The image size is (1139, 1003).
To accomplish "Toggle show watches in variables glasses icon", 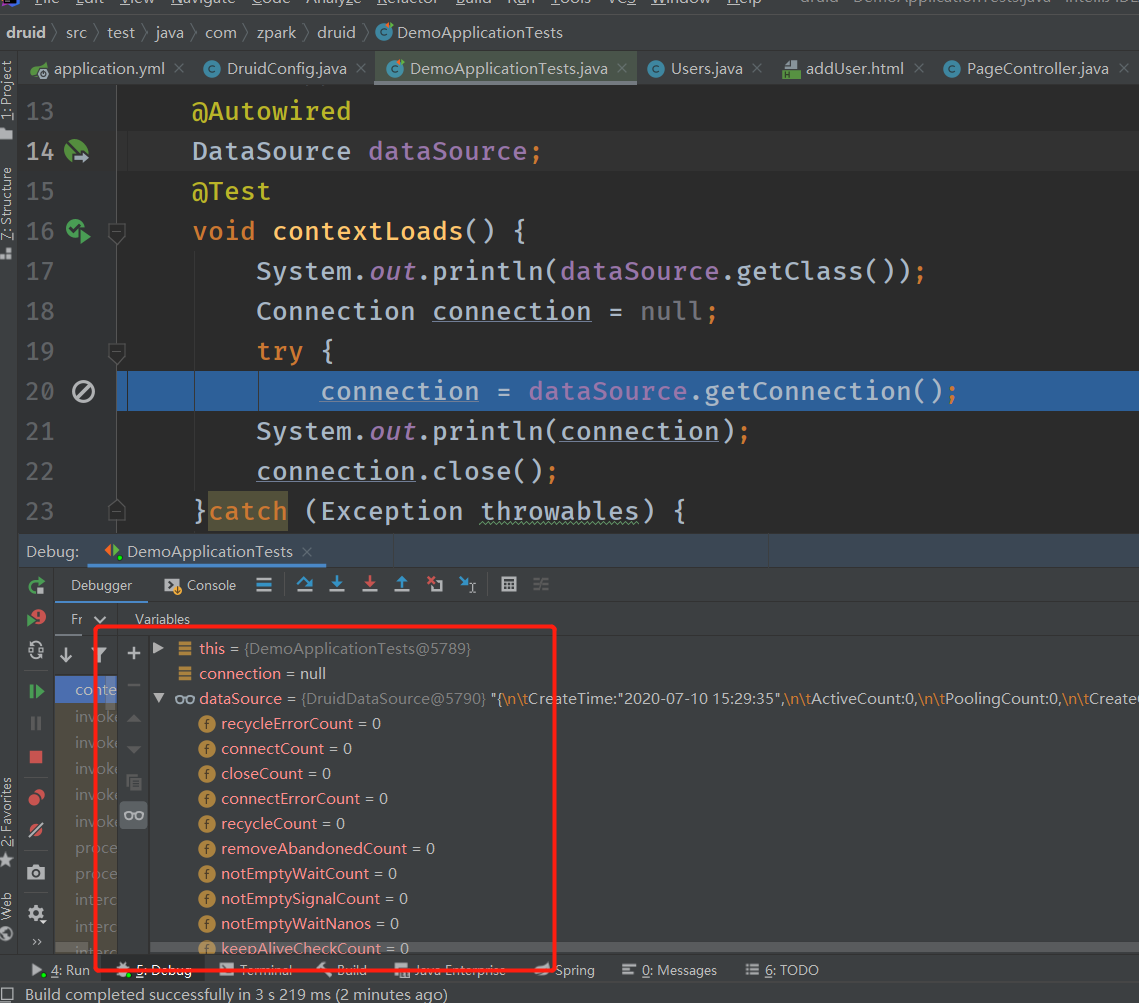I will click(134, 816).
